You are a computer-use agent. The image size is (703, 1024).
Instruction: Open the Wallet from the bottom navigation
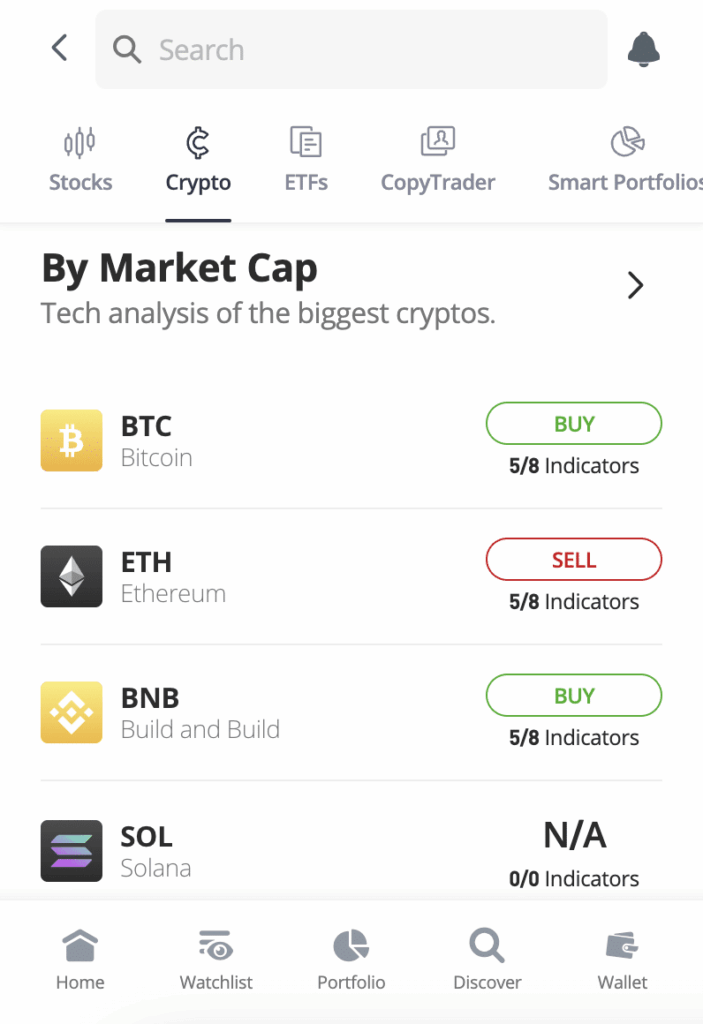pyautogui.click(x=622, y=957)
